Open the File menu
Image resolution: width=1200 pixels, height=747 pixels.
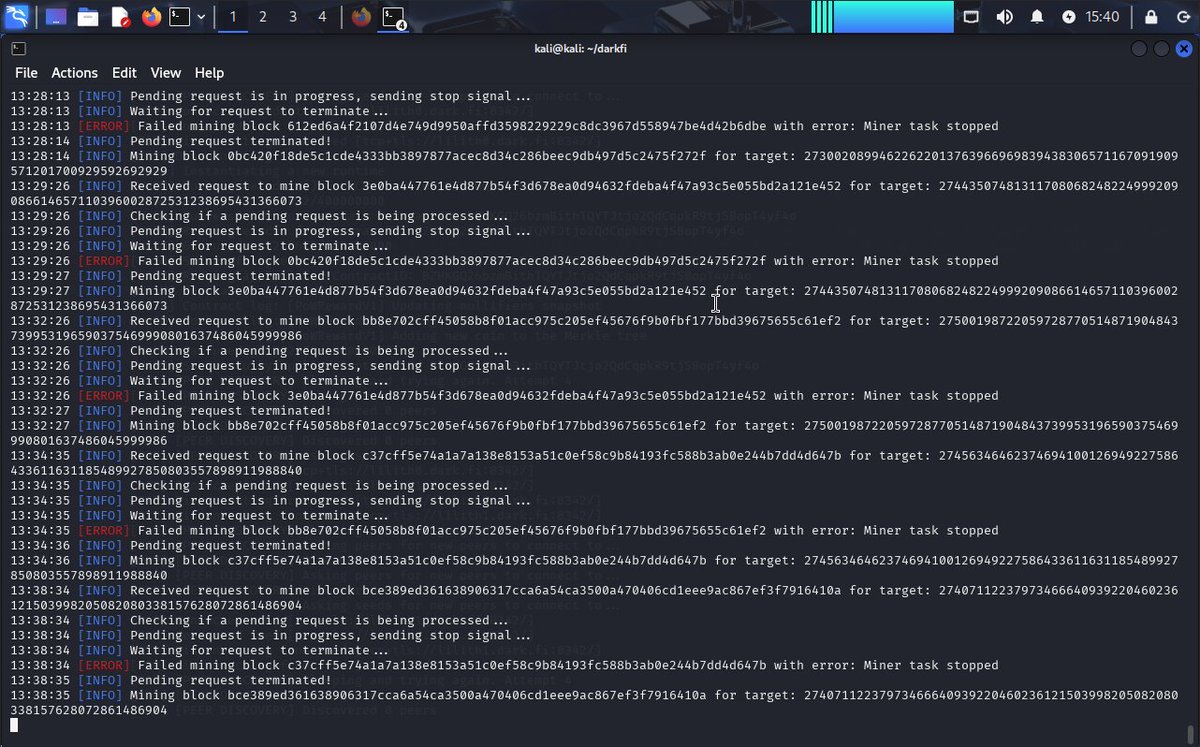coord(26,73)
